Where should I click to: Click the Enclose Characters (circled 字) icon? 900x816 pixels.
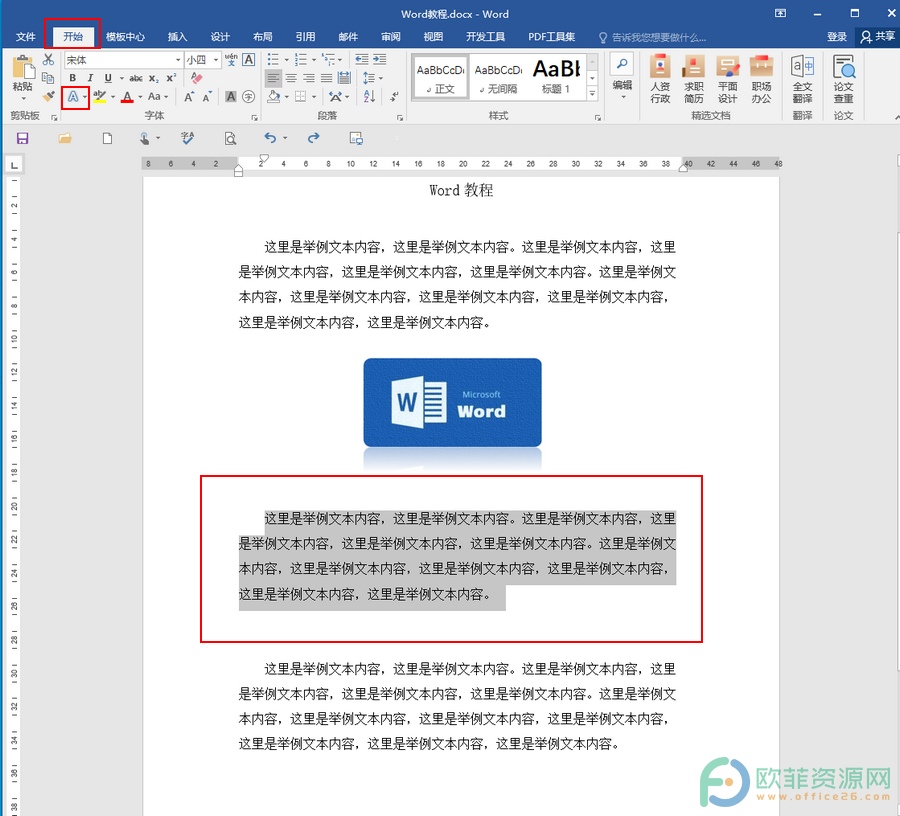coord(249,96)
